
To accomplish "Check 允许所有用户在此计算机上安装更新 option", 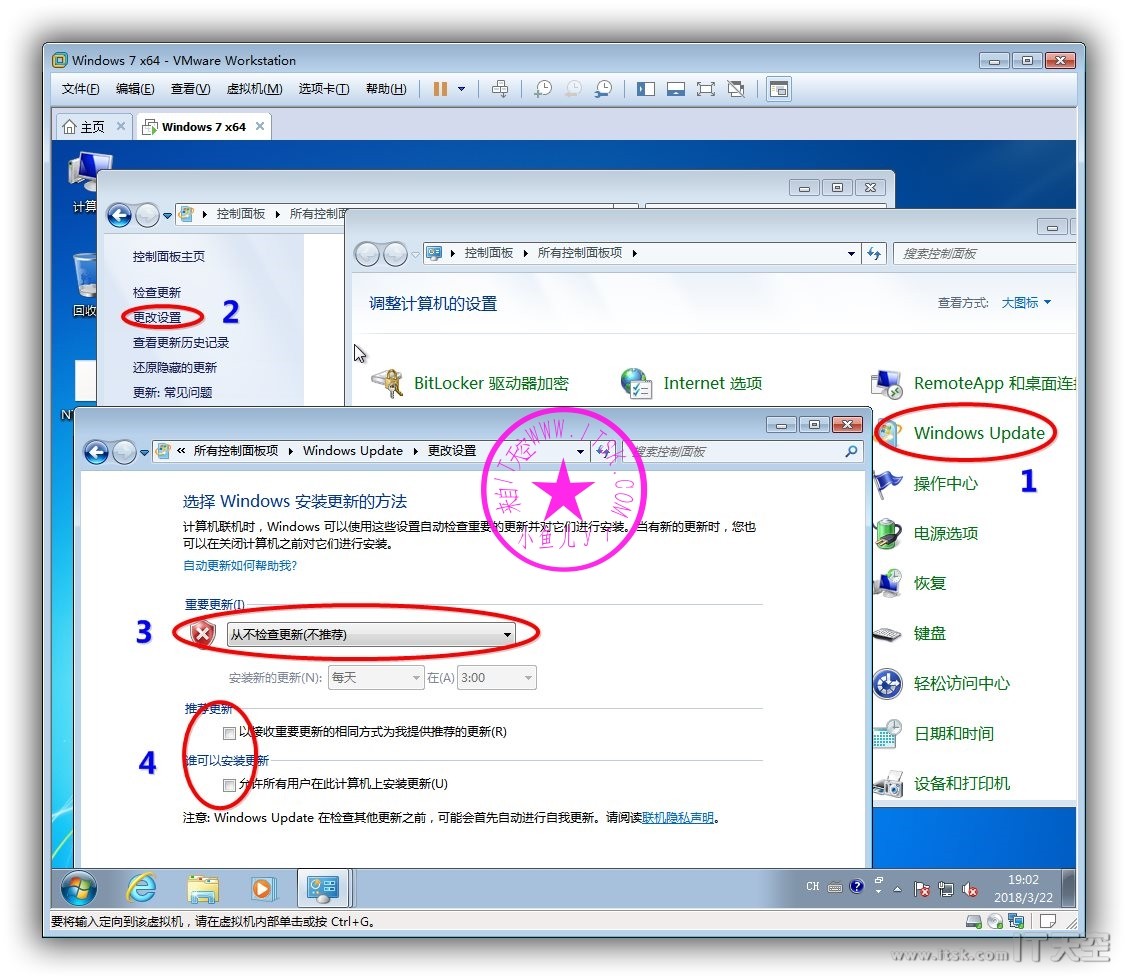I will [230, 784].
